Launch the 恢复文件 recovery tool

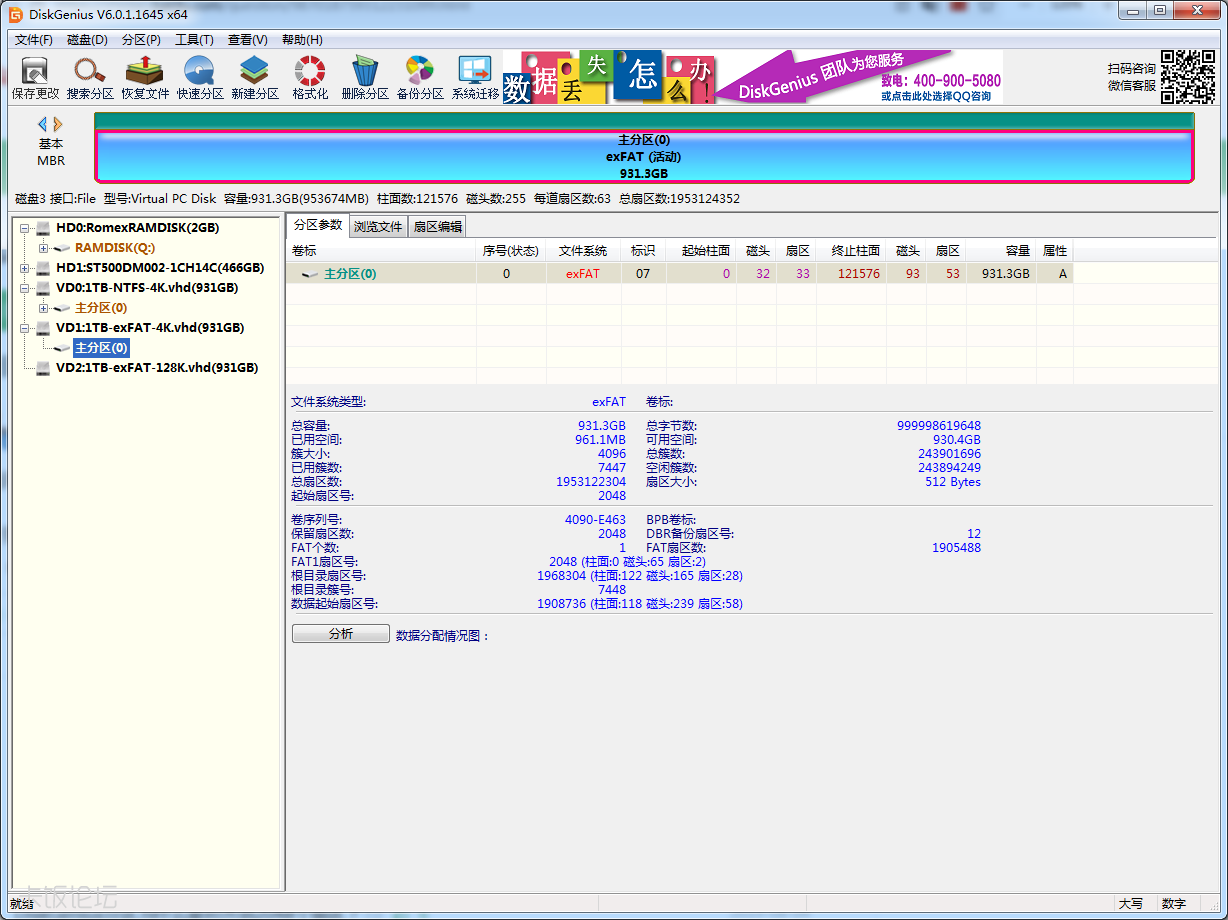click(x=143, y=76)
